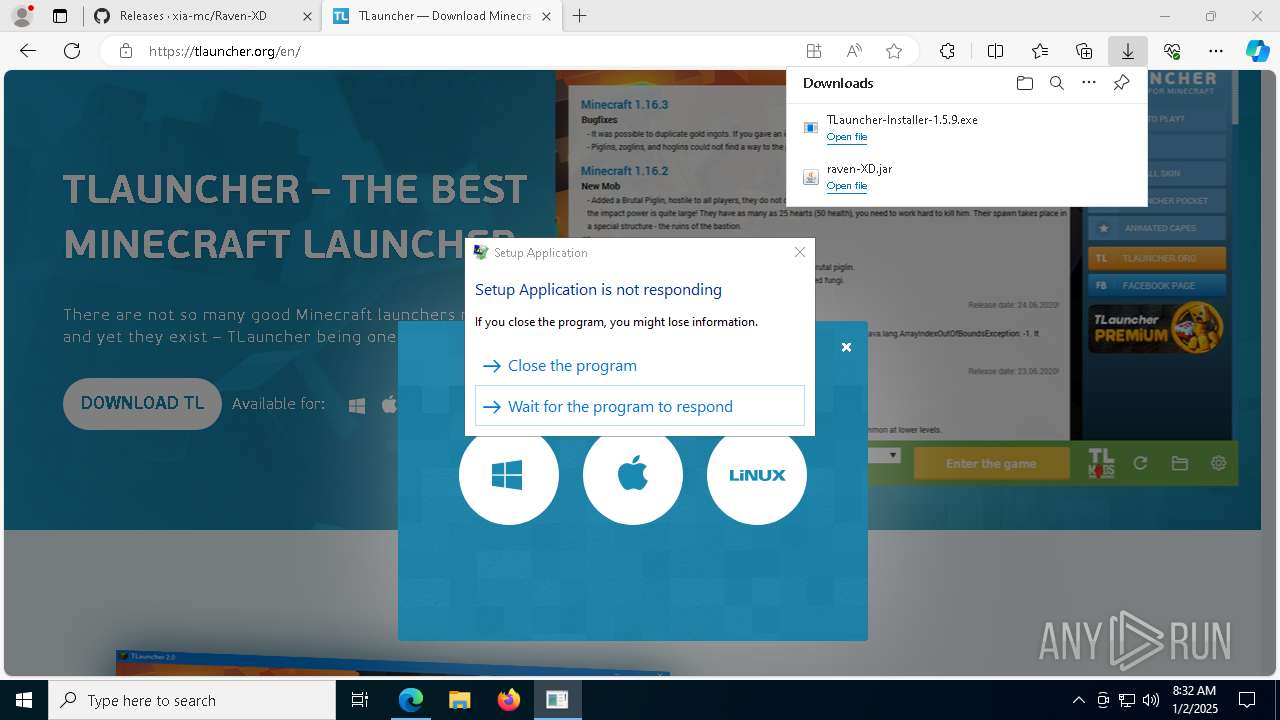Select the Windows download circle

(x=509, y=475)
